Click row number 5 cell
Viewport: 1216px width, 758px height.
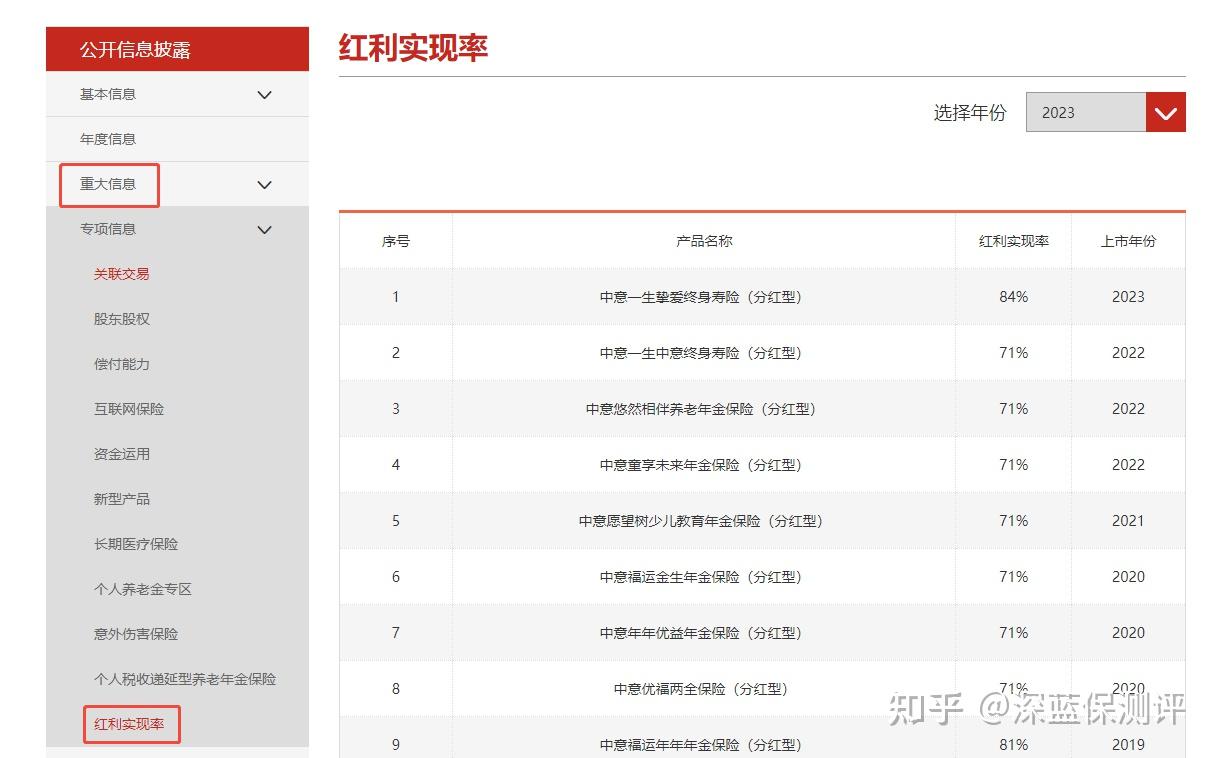[396, 521]
